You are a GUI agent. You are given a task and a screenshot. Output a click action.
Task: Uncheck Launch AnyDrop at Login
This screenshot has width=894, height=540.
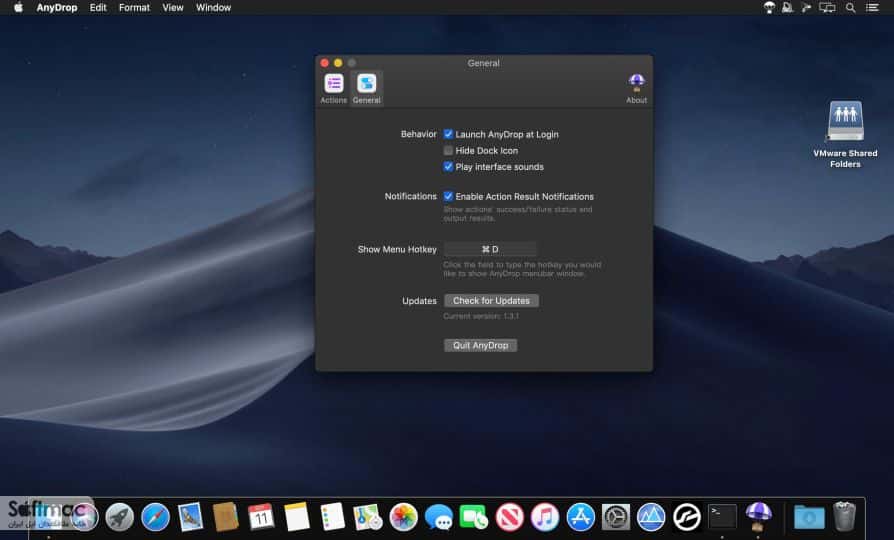pyautogui.click(x=448, y=134)
